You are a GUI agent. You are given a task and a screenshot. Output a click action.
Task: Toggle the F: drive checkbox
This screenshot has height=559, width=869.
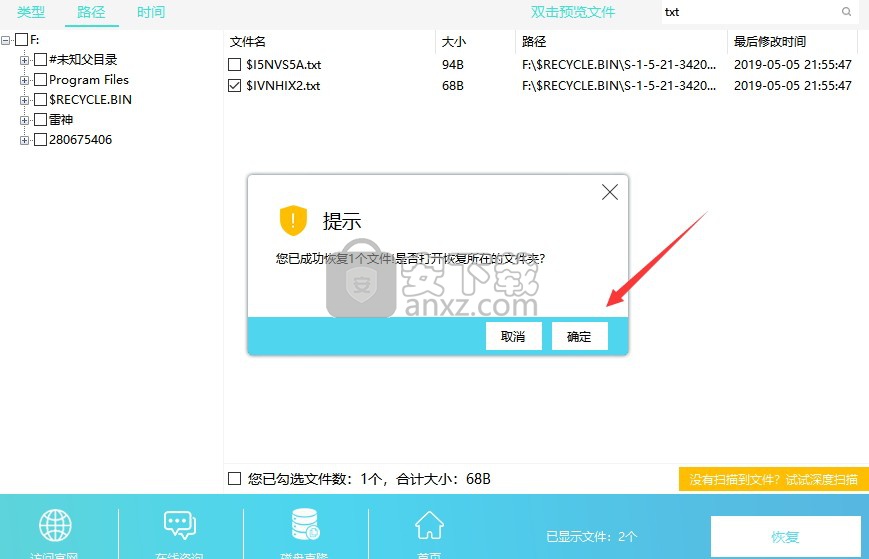[x=22, y=40]
